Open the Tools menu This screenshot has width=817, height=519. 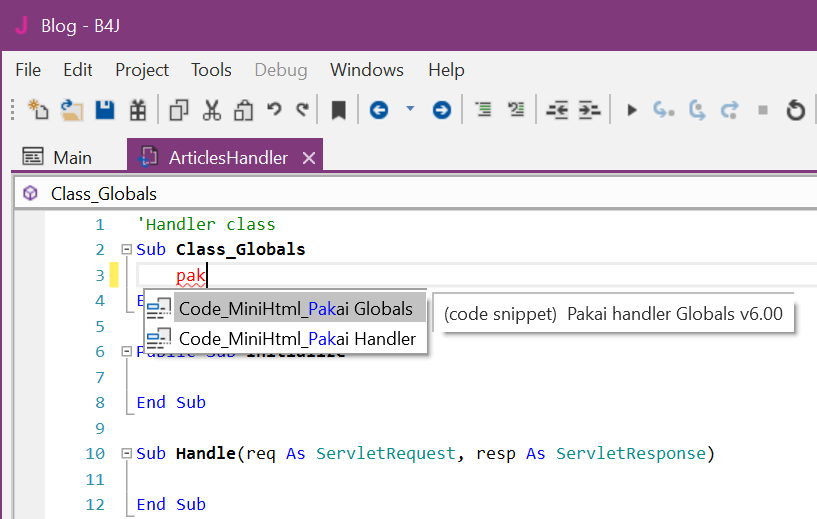(211, 70)
